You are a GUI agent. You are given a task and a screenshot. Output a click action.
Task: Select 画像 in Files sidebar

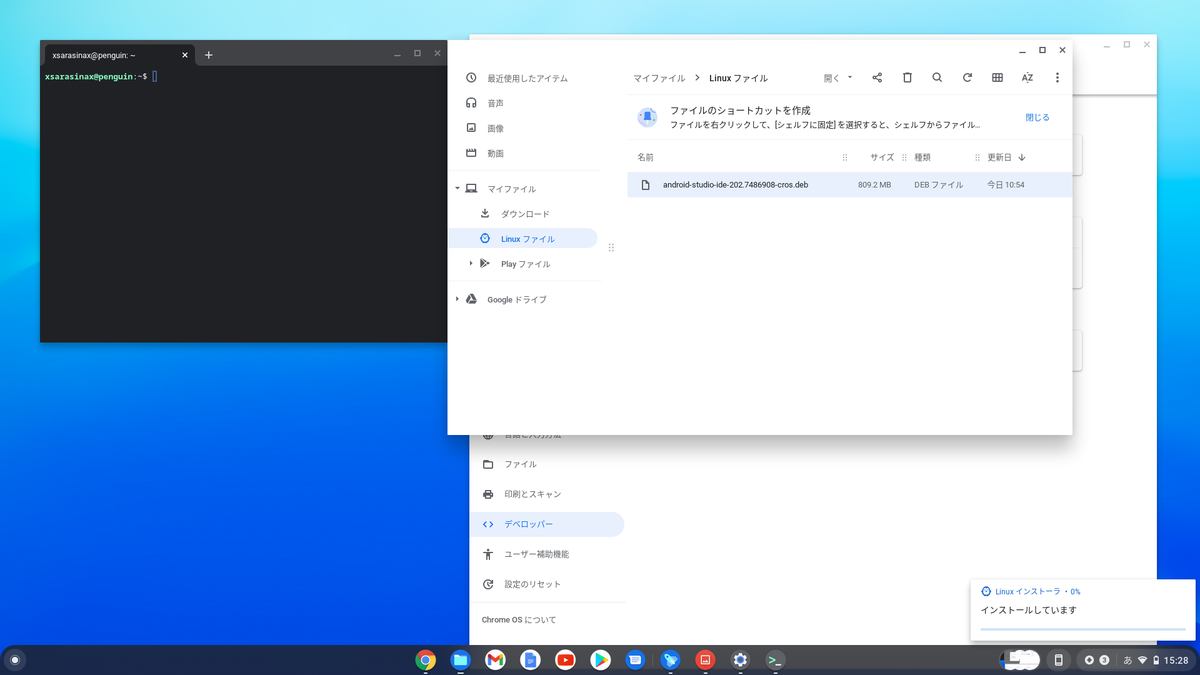click(495, 128)
